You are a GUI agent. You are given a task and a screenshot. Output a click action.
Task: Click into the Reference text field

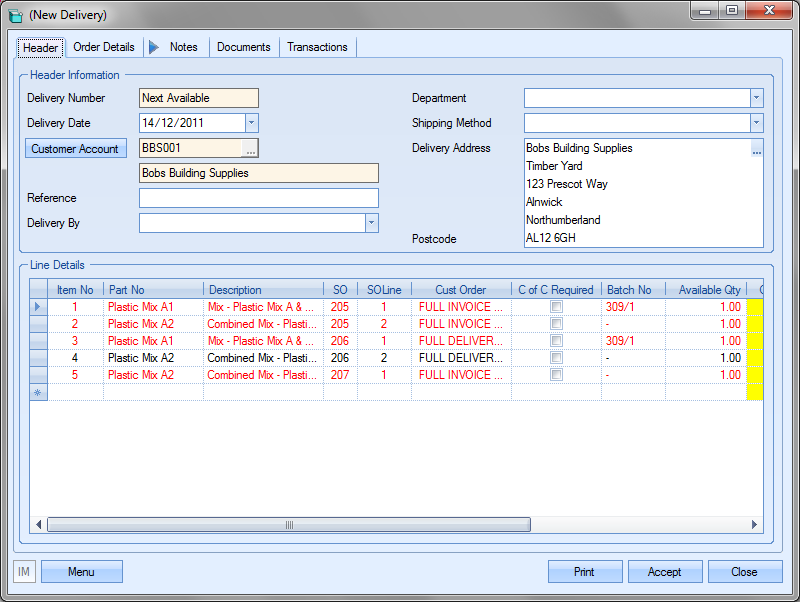tap(258, 198)
